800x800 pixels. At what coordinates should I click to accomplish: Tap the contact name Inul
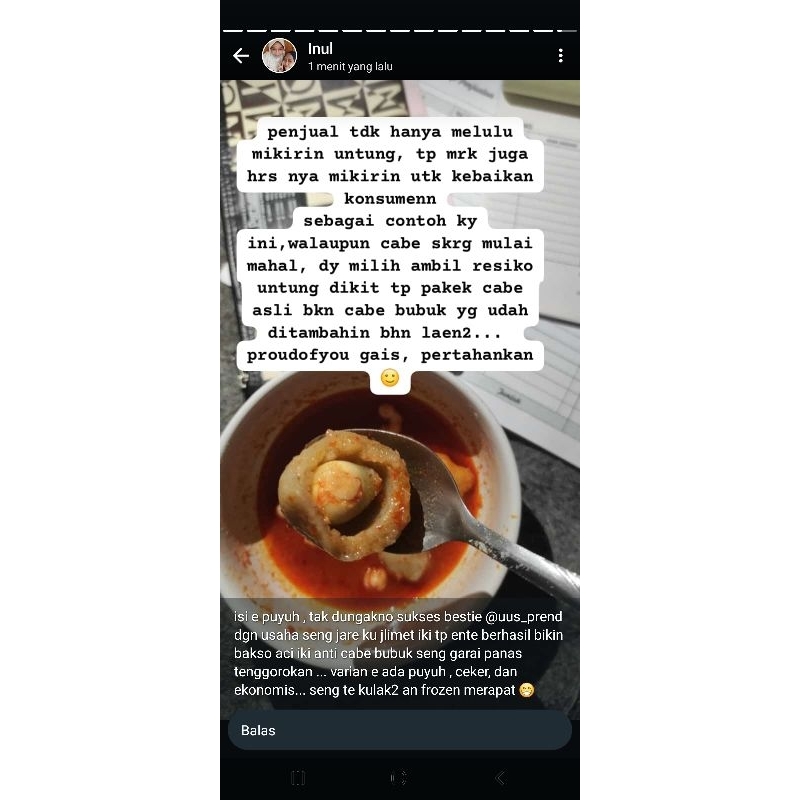tap(320, 48)
